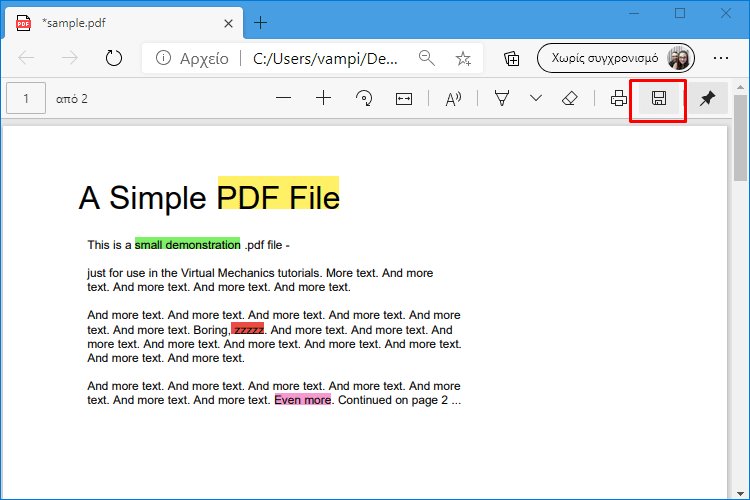Viewport: 750px width, 500px height.
Task: Zoom in with the plus icon
Action: 323,98
